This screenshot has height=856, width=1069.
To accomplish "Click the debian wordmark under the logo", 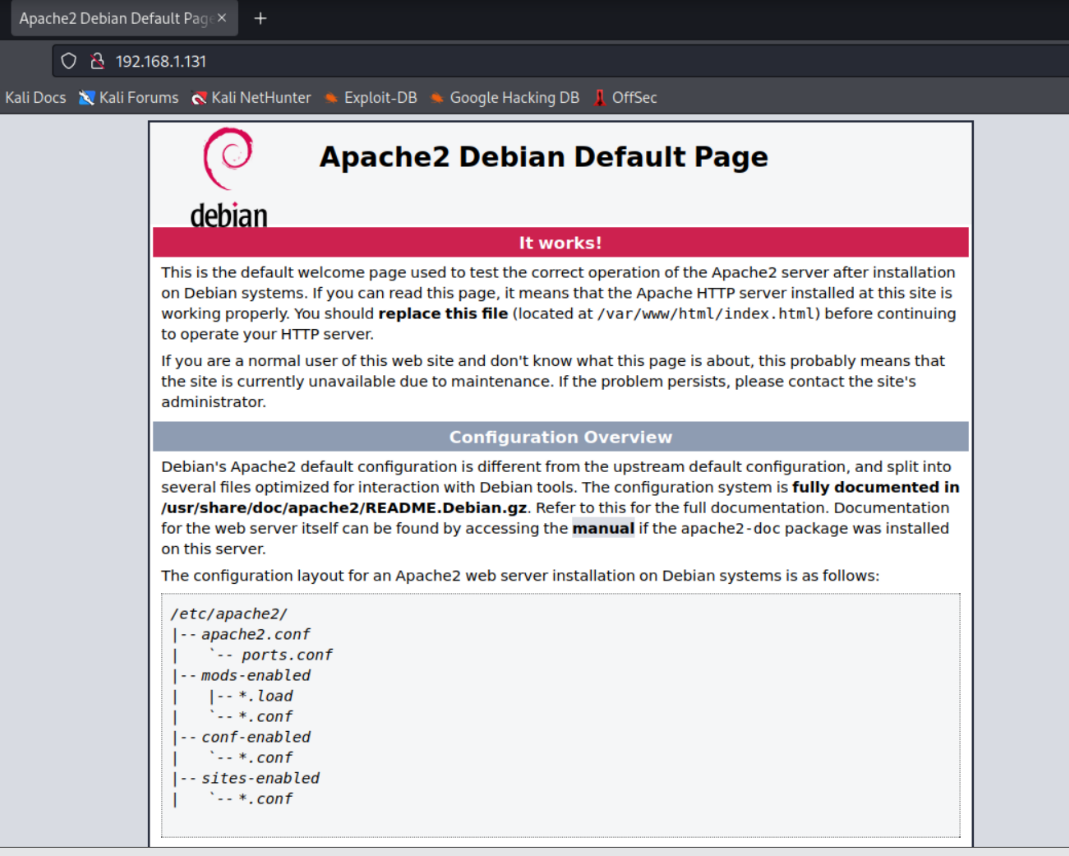I will 228,215.
